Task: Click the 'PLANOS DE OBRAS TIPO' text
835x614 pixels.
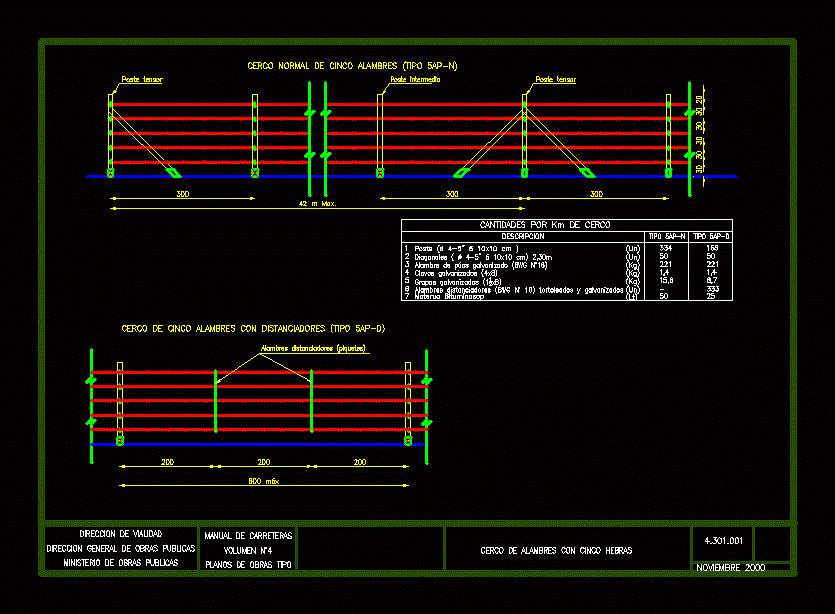Action: click(248, 564)
